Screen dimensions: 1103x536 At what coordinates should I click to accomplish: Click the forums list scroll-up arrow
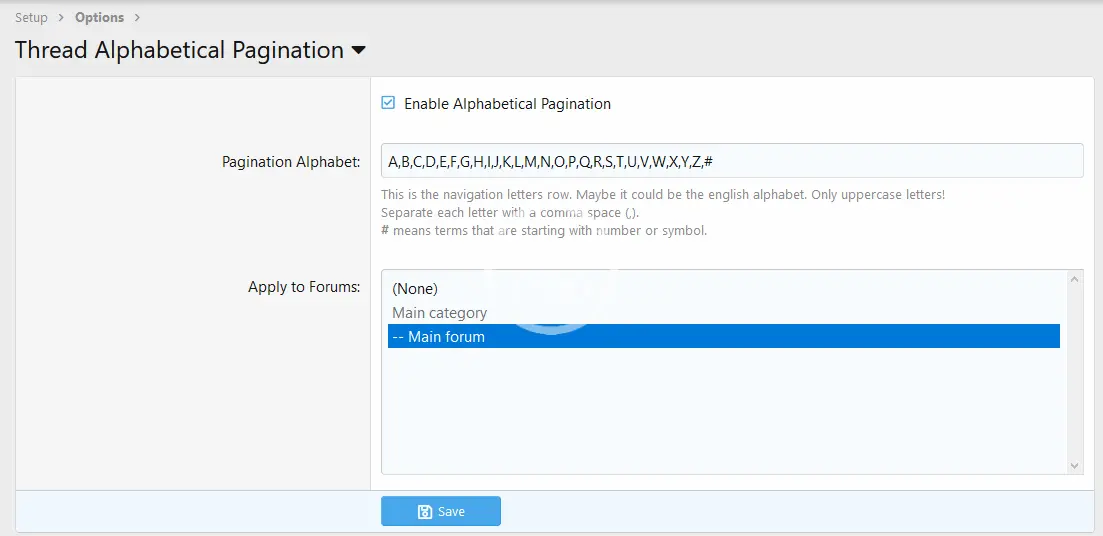[1075, 279]
